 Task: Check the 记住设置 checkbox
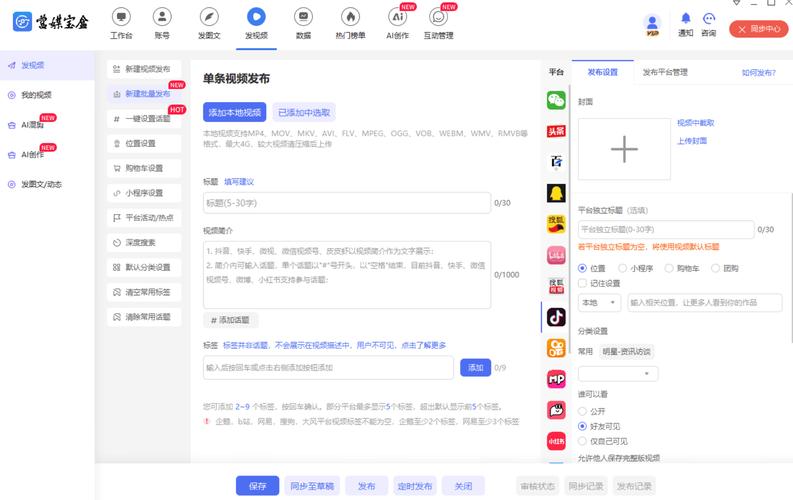pyautogui.click(x=583, y=283)
